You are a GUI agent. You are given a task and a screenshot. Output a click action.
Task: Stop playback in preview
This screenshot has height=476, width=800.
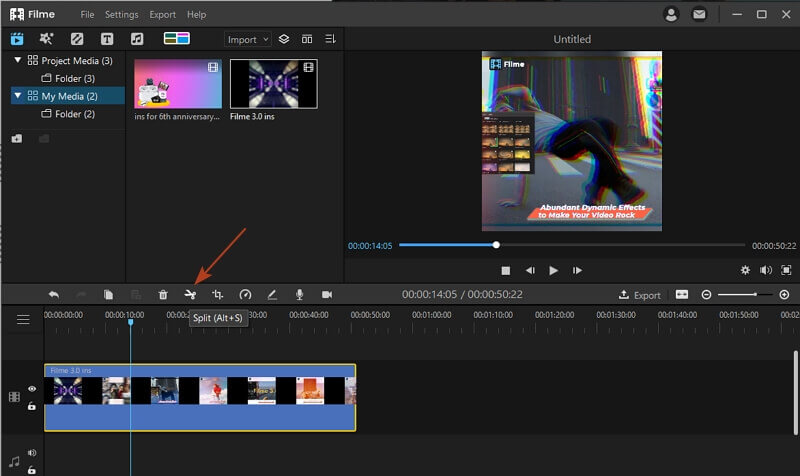pyautogui.click(x=506, y=270)
